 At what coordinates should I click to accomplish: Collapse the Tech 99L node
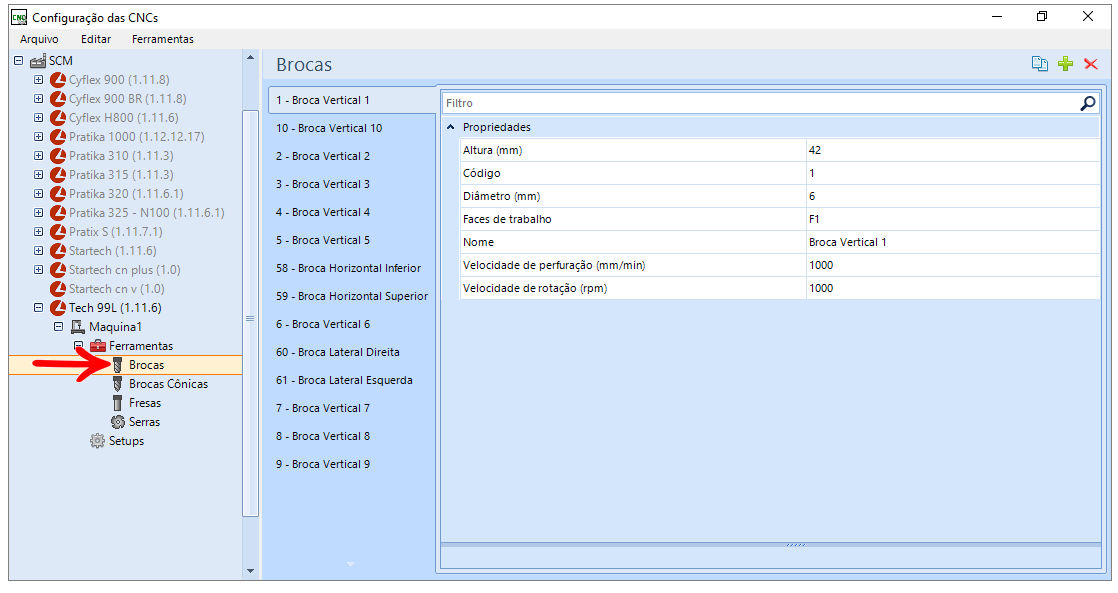[39, 308]
